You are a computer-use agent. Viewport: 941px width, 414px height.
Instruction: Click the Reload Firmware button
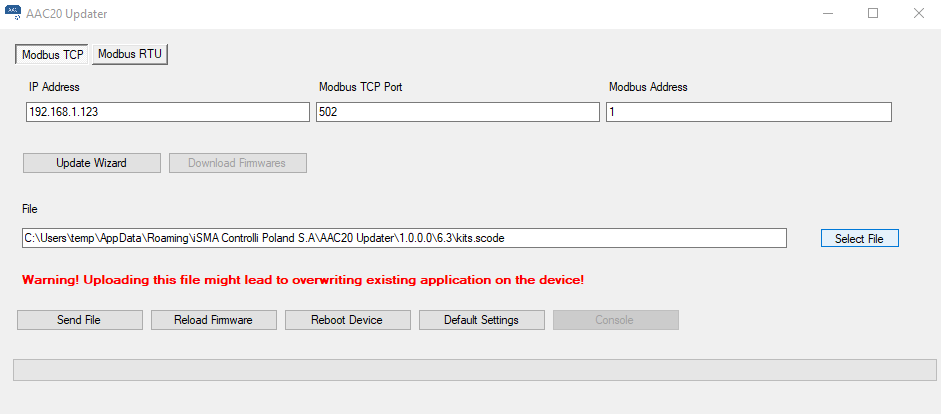point(212,320)
